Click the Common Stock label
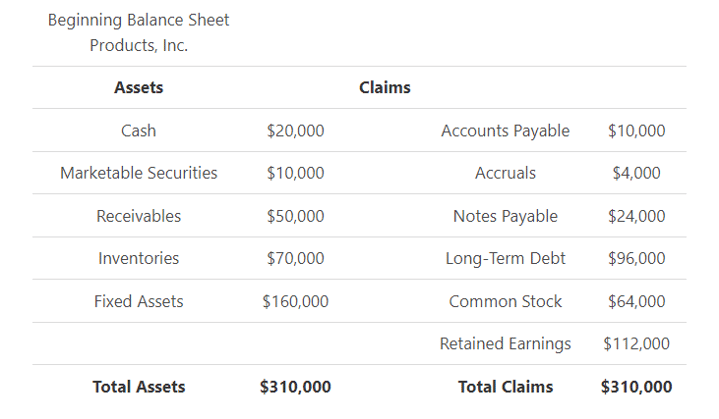719x419 pixels. click(505, 301)
